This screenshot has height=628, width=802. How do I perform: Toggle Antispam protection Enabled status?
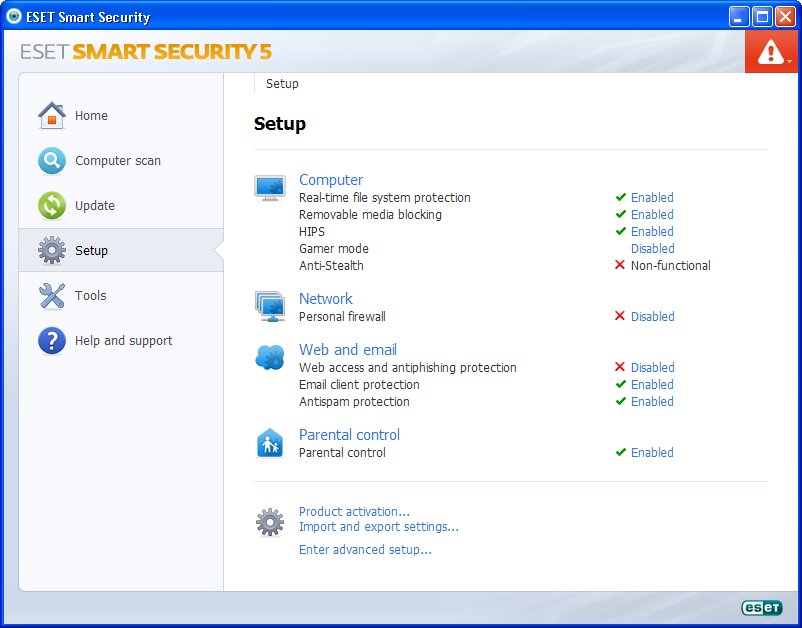pos(652,401)
